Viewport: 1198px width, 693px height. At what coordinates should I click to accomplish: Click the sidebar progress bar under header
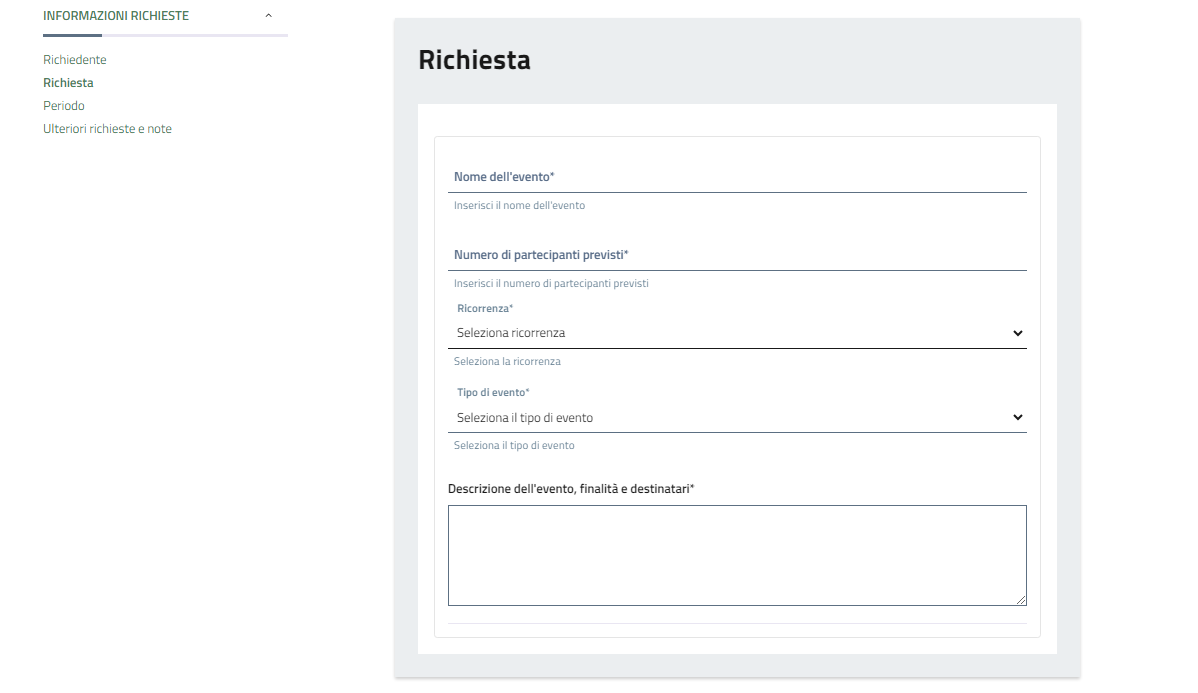(x=165, y=35)
